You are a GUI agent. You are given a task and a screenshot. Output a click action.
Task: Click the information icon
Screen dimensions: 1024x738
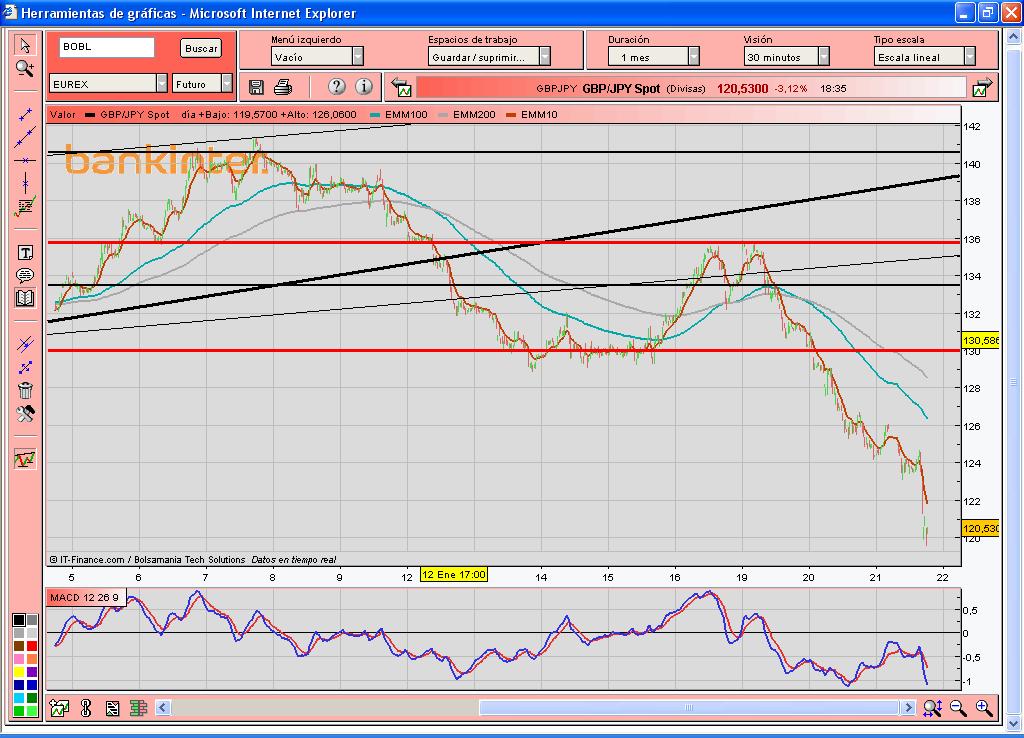364,86
